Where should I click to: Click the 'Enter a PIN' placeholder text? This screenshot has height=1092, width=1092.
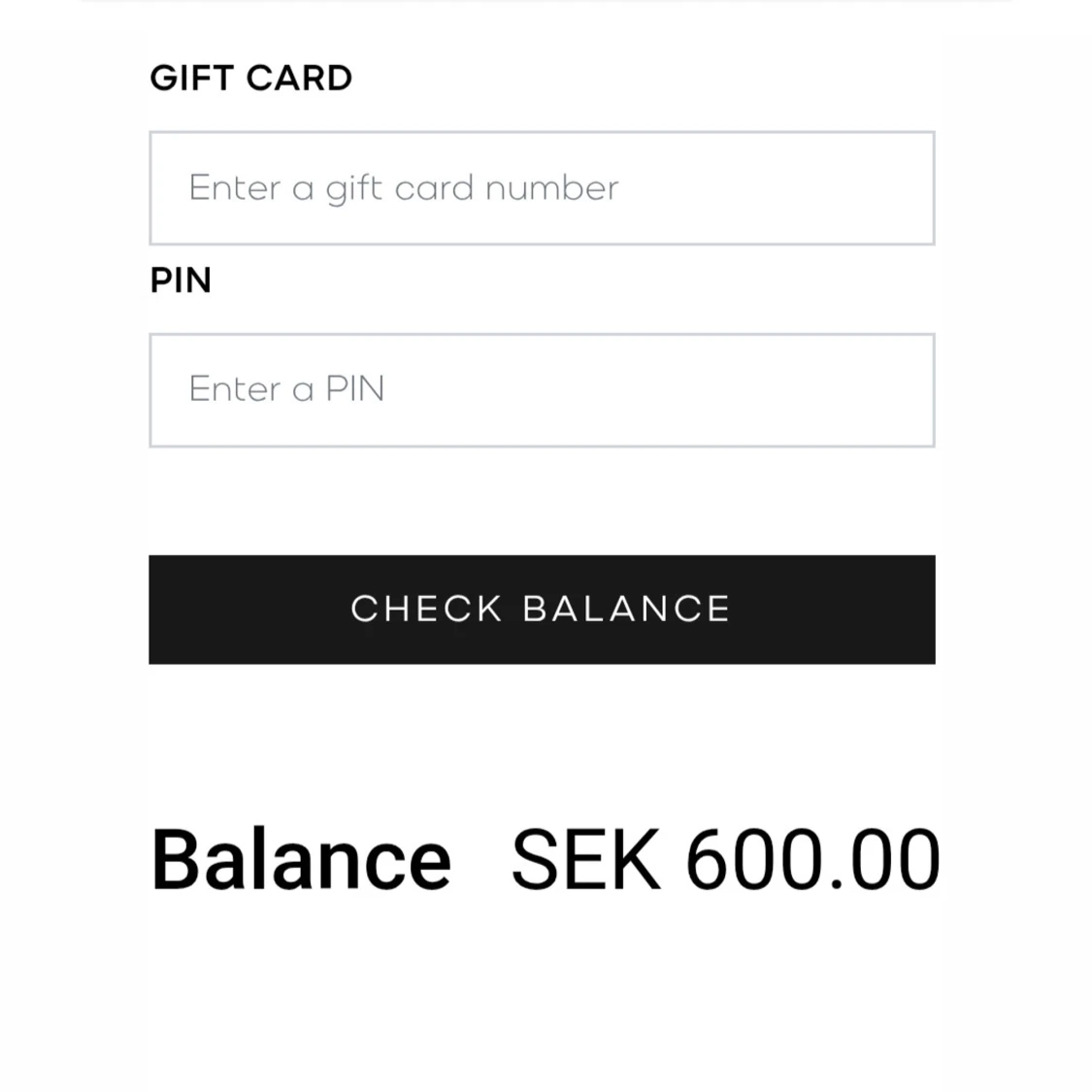coord(286,388)
